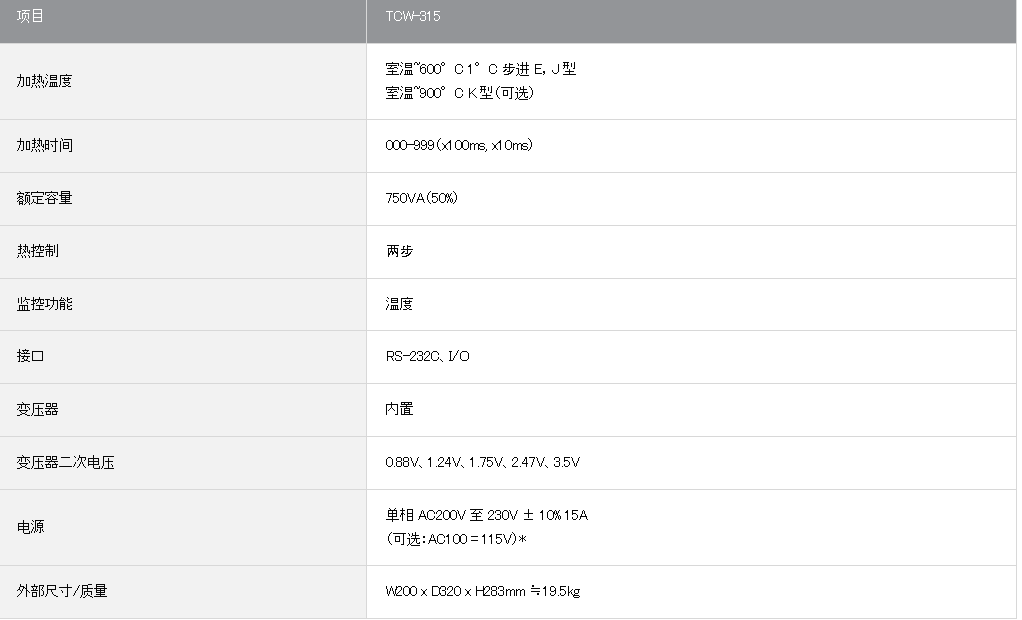Select the 变压器二次电压 row label
This screenshot has width=1022, height=620.
tap(66, 463)
